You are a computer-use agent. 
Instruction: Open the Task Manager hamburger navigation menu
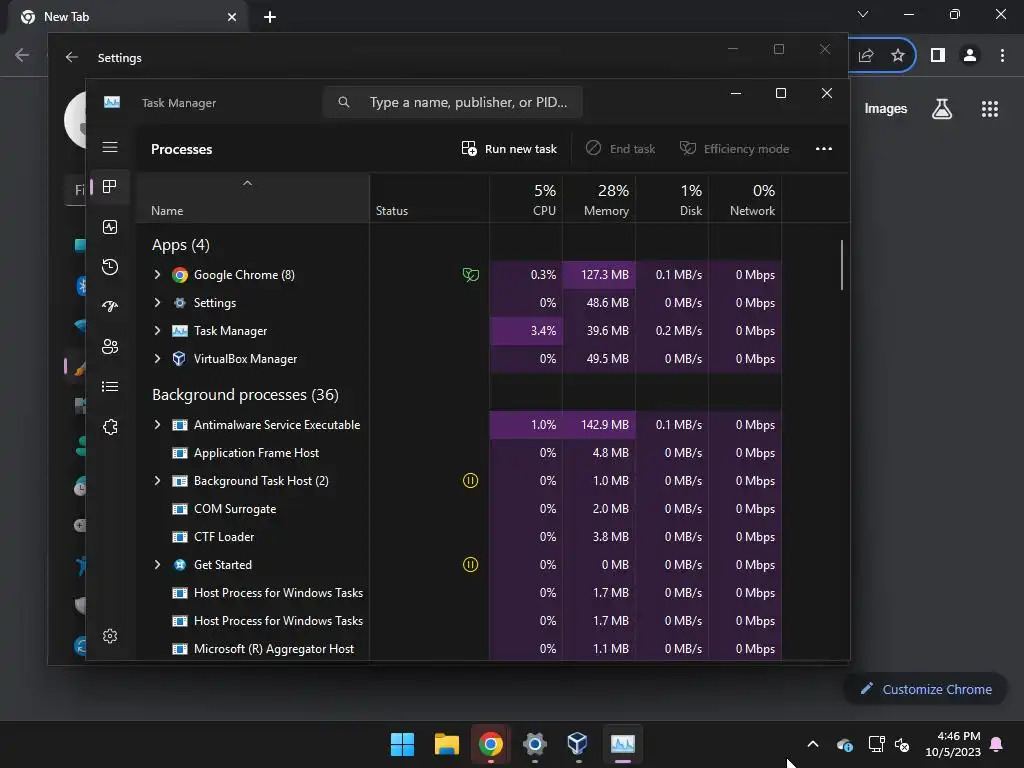coord(110,148)
